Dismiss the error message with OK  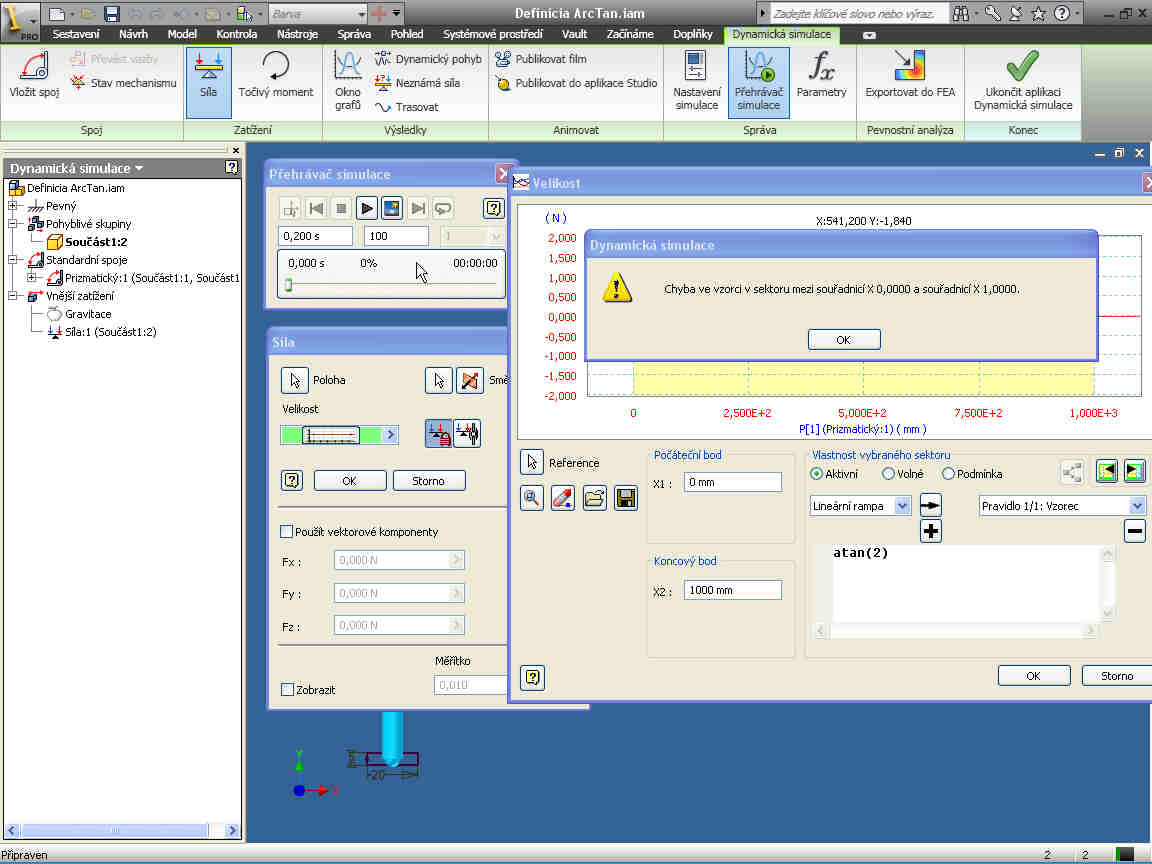tap(843, 339)
